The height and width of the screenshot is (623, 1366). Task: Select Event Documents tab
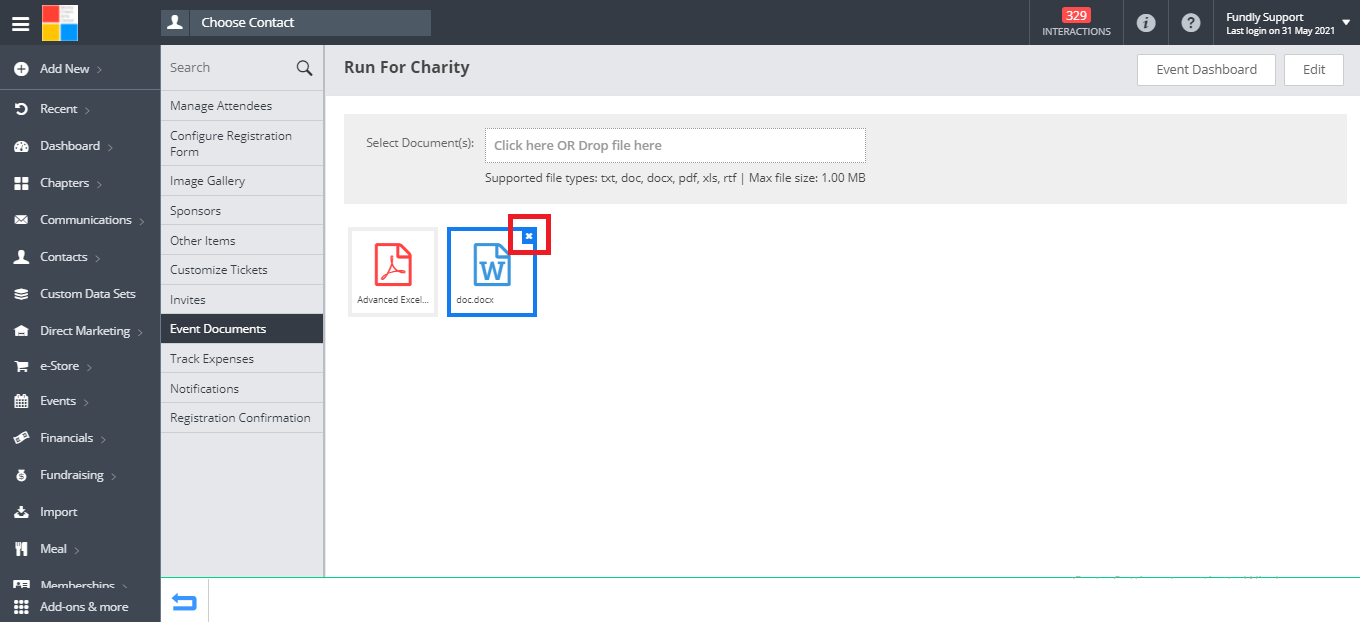pos(242,329)
